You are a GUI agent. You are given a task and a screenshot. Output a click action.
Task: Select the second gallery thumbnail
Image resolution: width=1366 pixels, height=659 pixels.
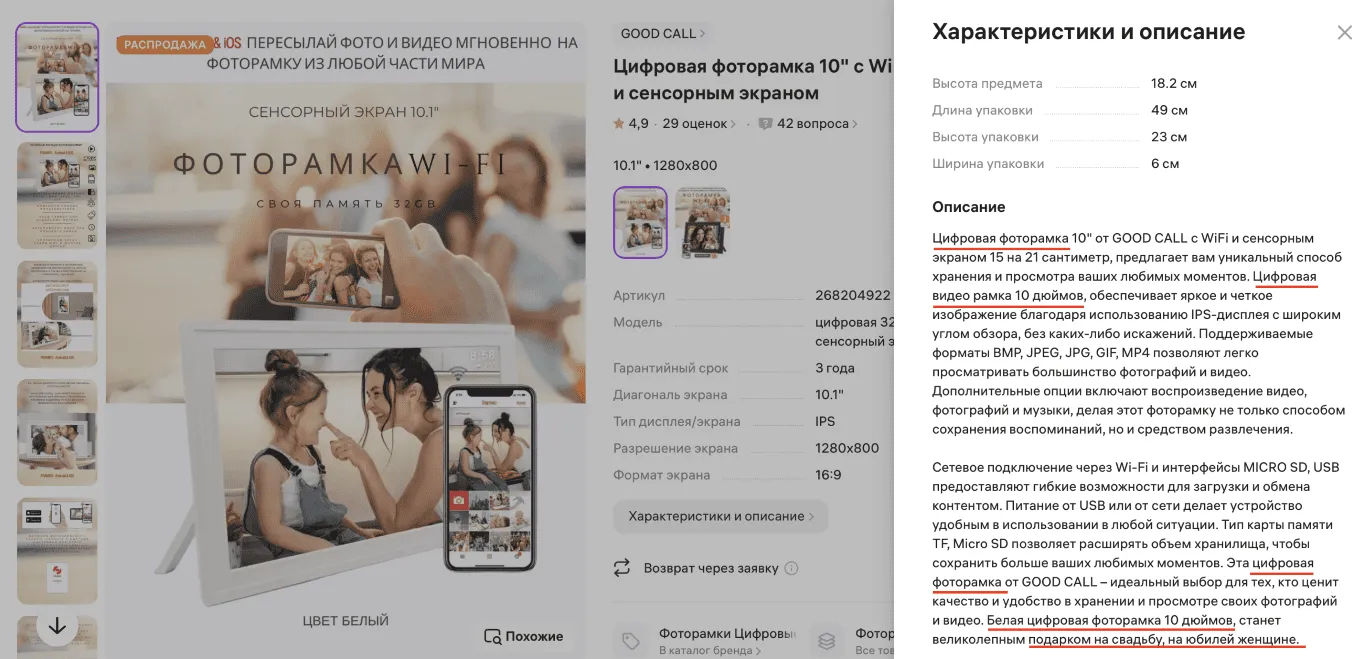tap(57, 195)
